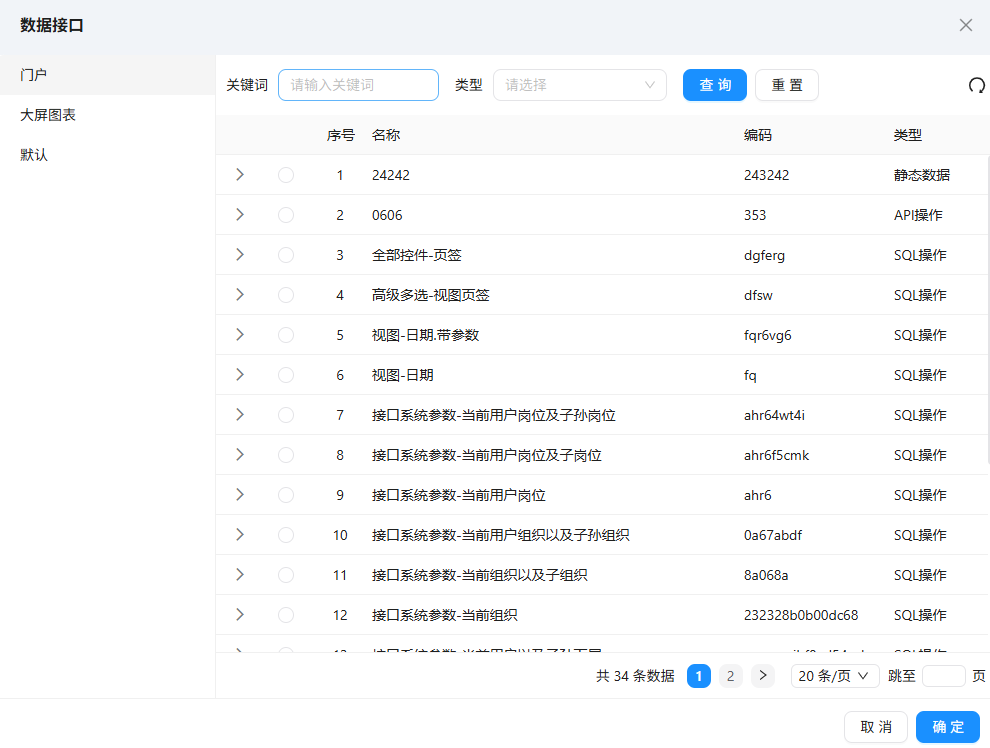Screen dimensions: 990x748
Task: Select the 默认 category in sidebar
Action: click(x=34, y=155)
